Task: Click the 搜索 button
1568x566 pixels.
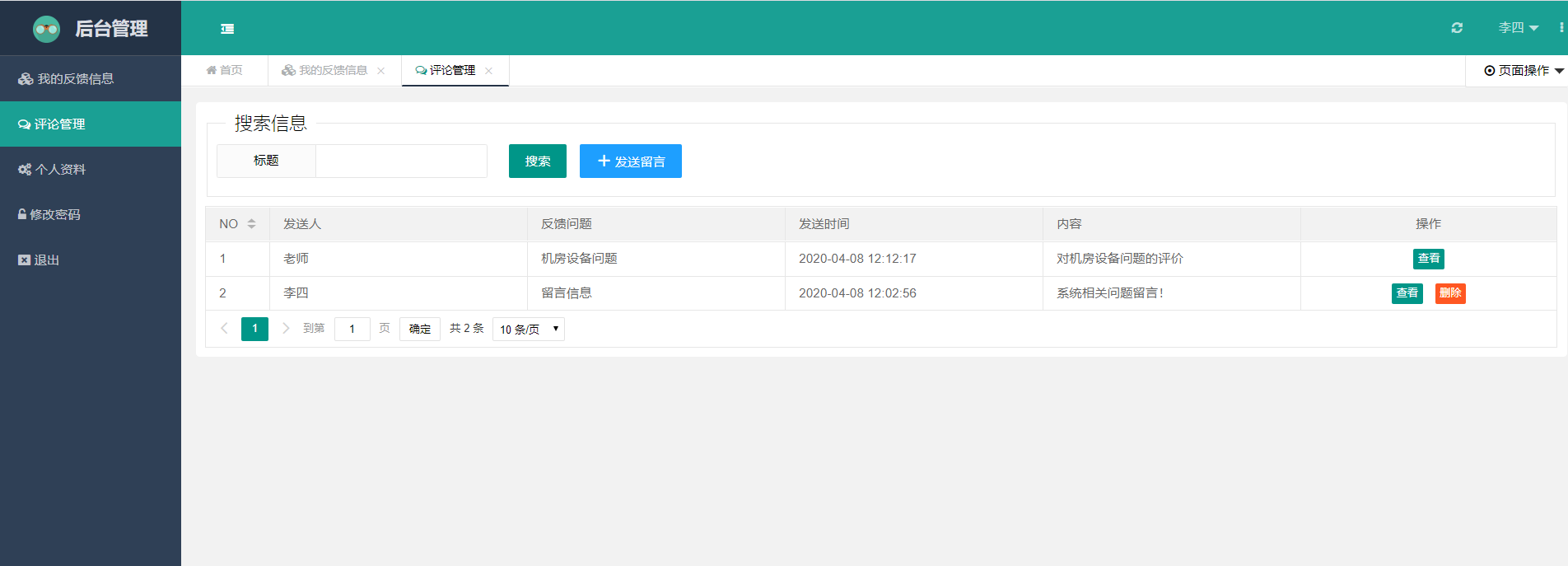Action: (538, 161)
